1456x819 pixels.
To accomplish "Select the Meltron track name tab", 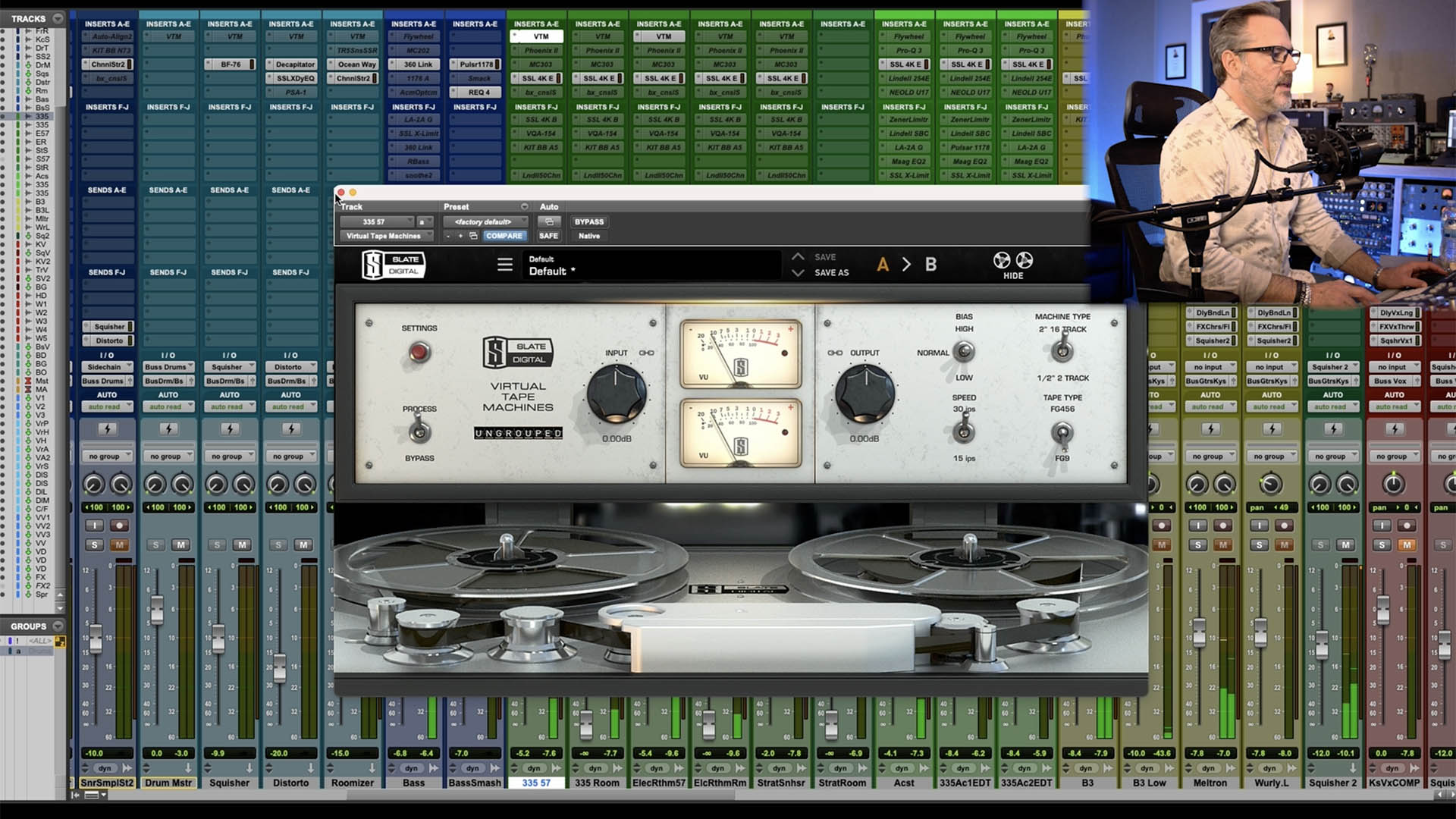I will [x=1210, y=783].
